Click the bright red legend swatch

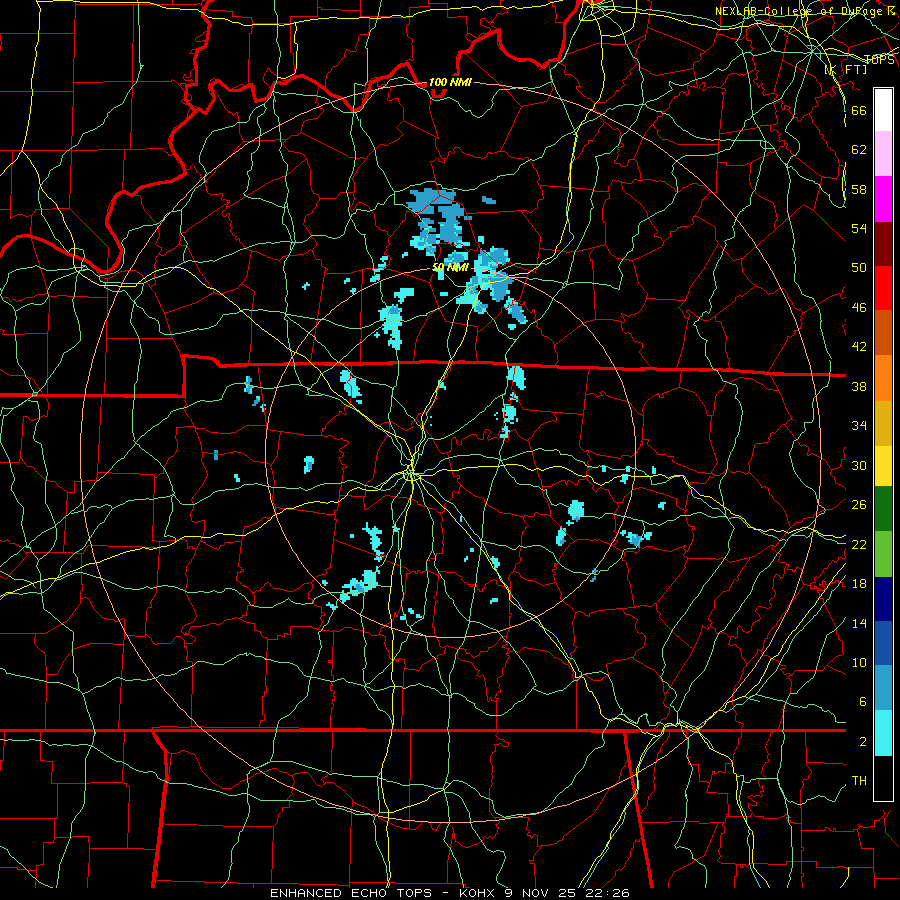tap(883, 288)
